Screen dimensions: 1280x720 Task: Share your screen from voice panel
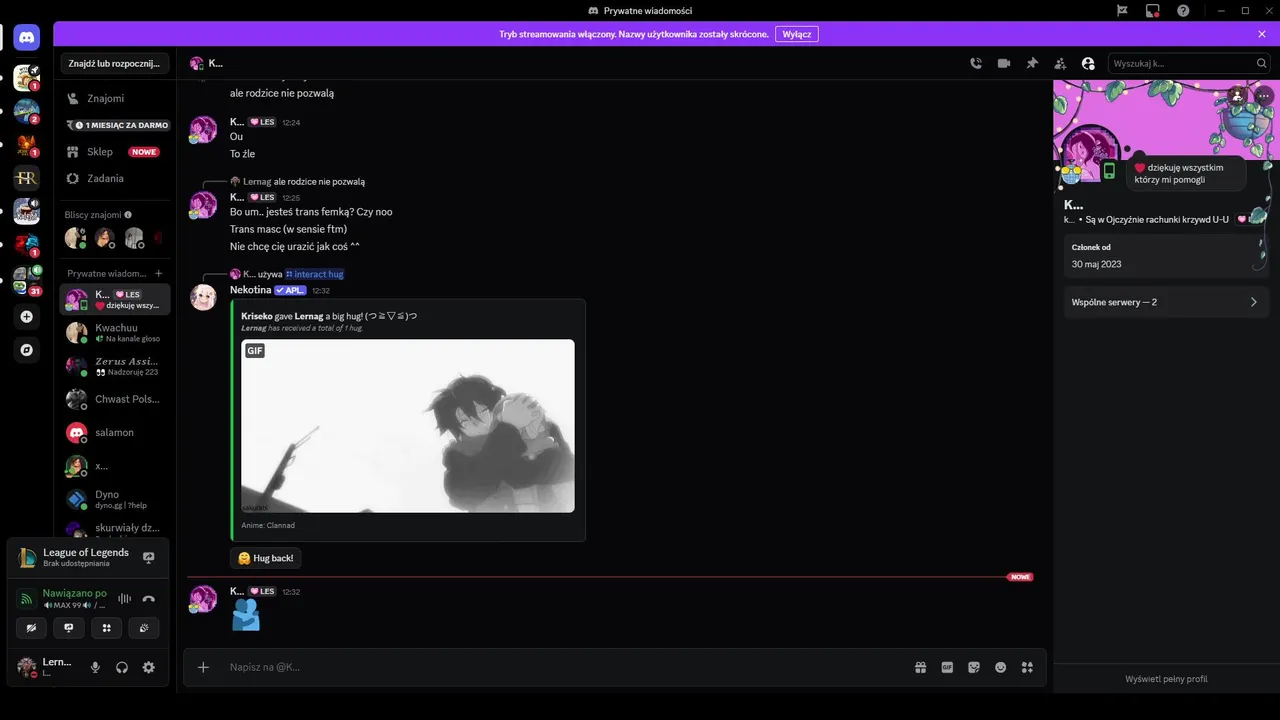click(x=69, y=628)
